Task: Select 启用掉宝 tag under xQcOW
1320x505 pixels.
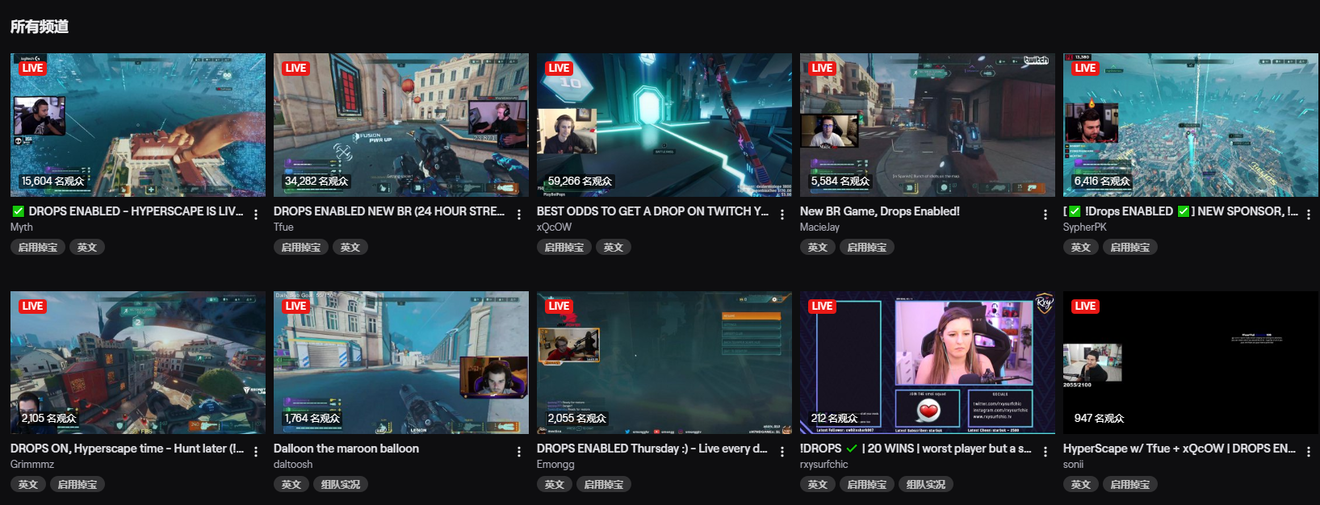Action: pos(564,247)
